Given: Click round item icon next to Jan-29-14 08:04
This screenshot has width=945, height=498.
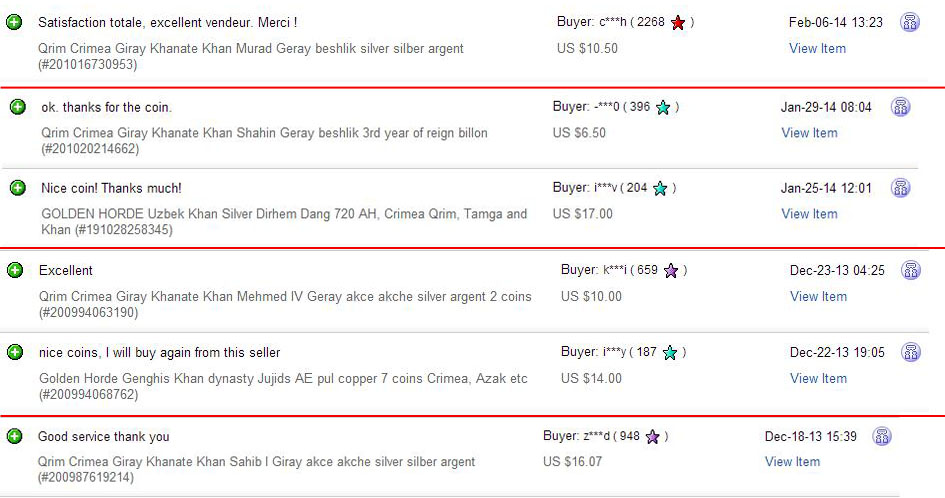Looking at the screenshot, I should point(900,107).
